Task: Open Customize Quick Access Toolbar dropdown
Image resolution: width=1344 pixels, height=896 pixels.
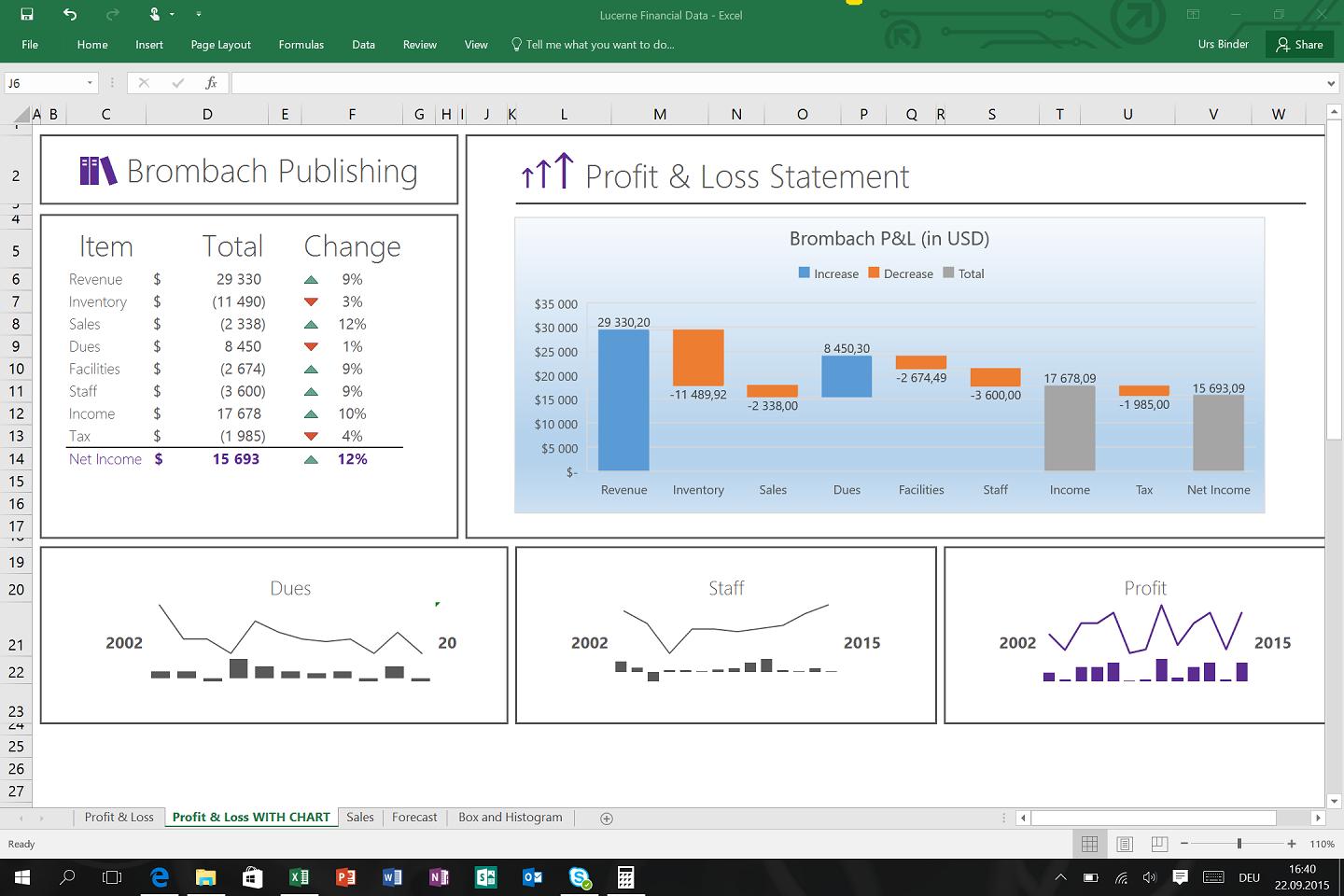Action: [x=198, y=15]
